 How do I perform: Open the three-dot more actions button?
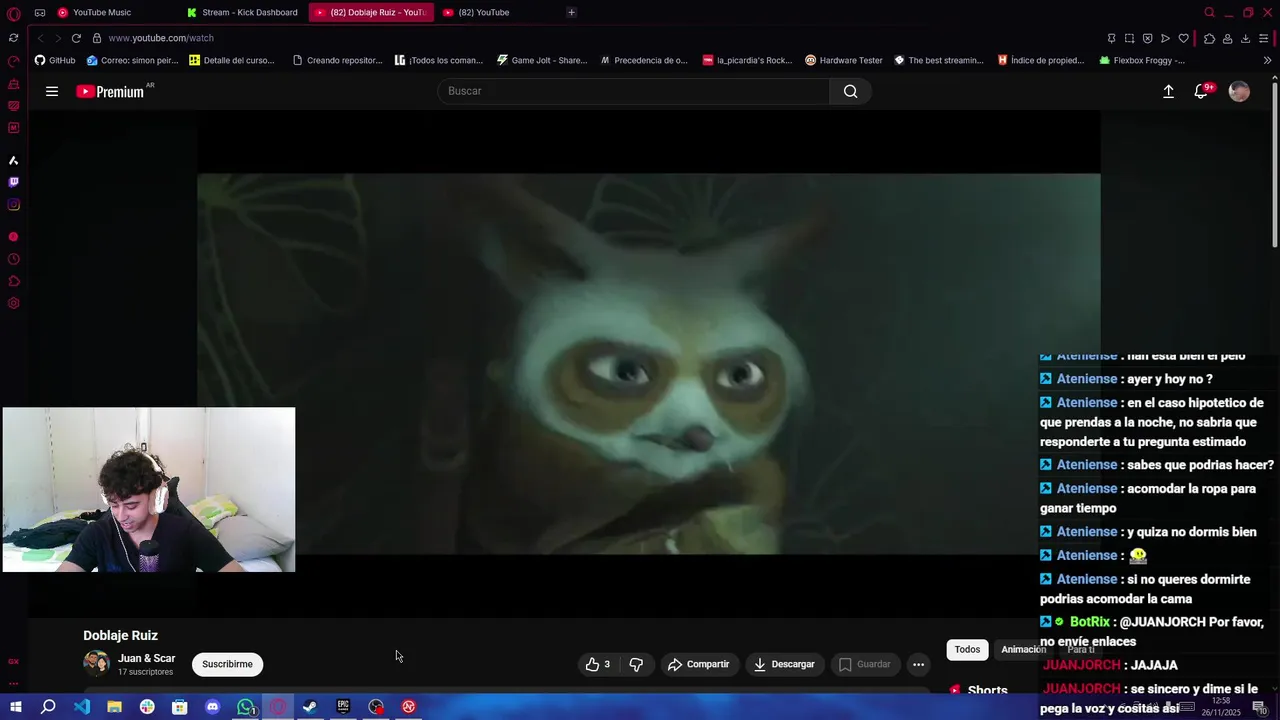[918, 664]
